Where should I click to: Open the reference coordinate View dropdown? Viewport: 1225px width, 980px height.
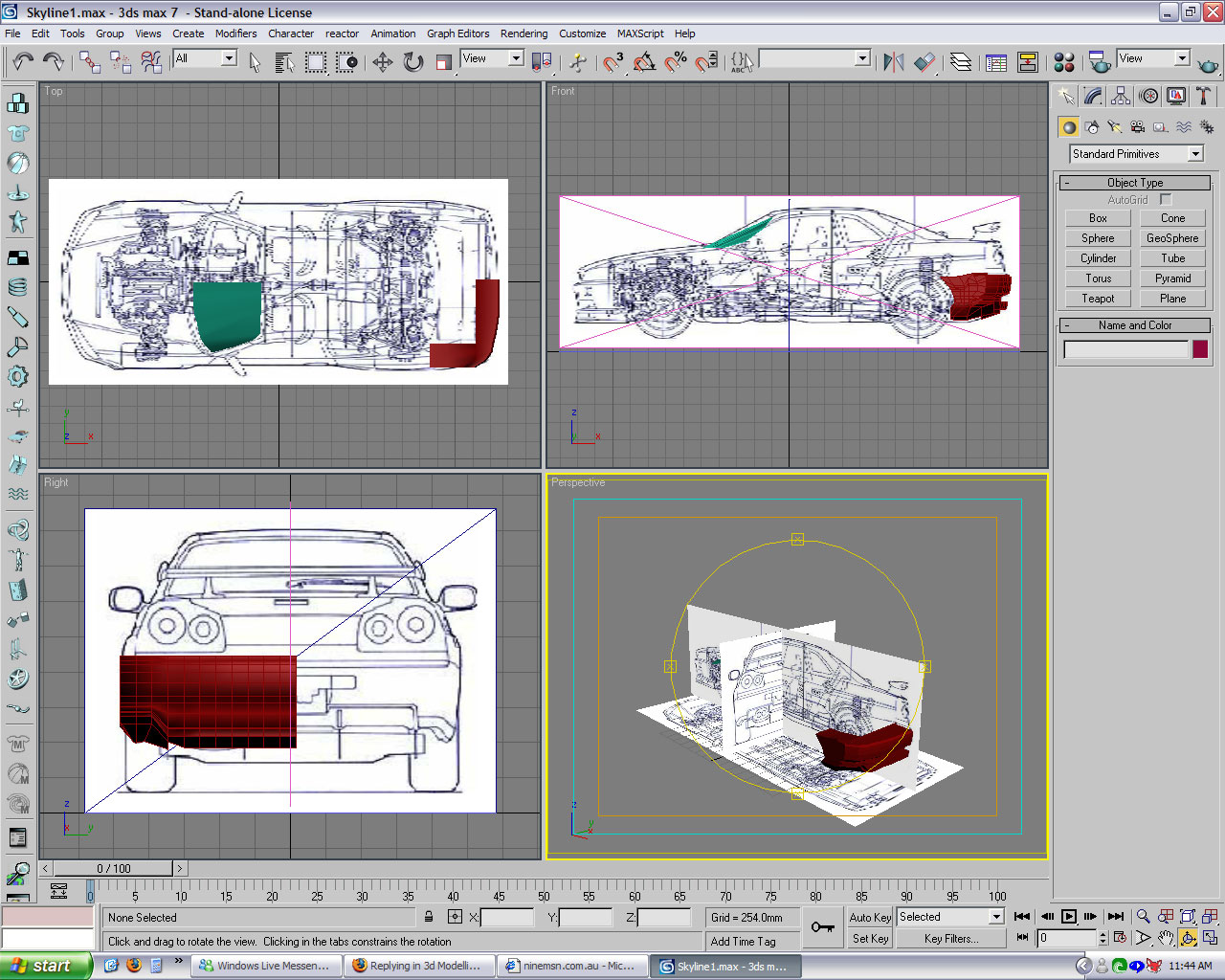pyautogui.click(x=516, y=58)
